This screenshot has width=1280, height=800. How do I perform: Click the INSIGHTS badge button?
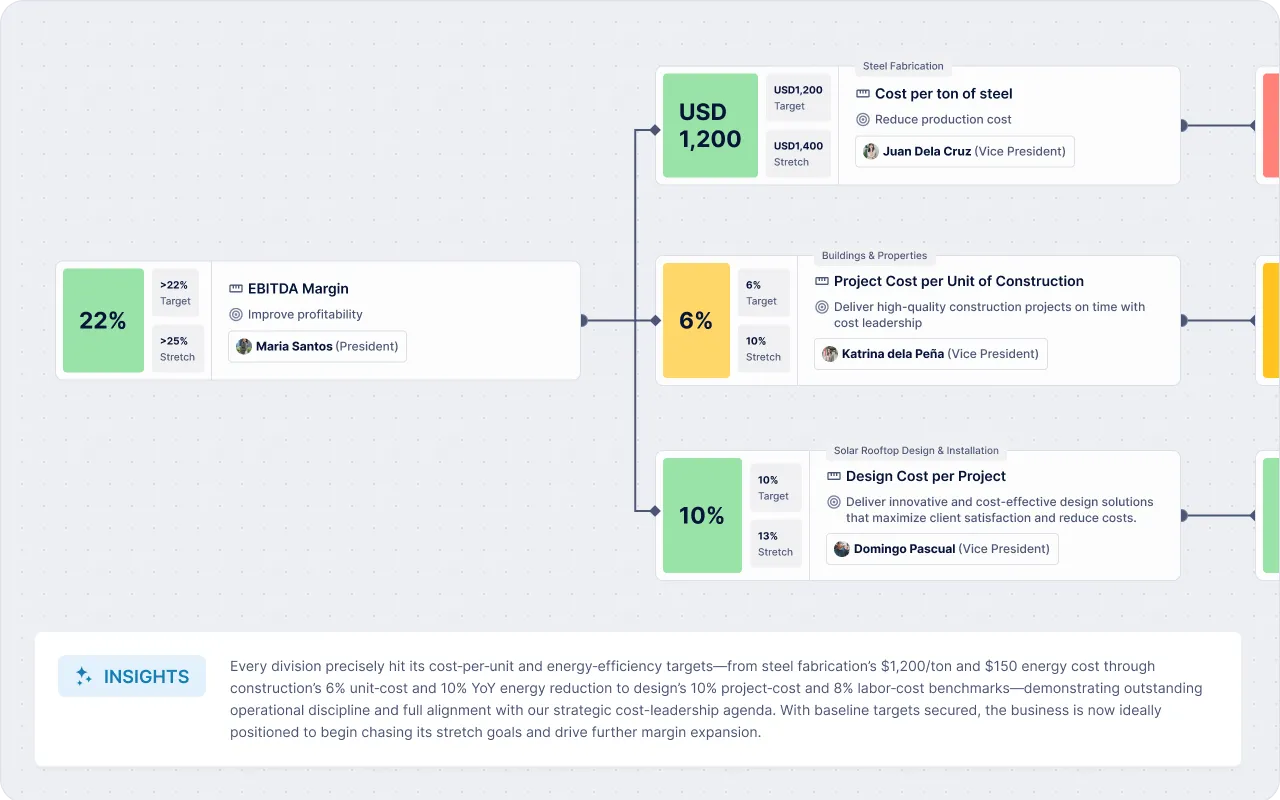[x=132, y=676]
